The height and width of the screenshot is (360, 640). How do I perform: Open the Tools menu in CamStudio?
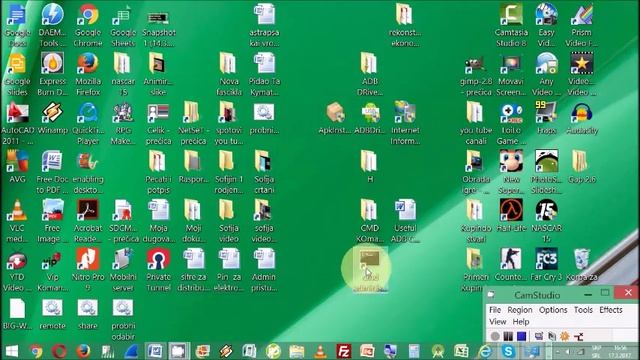coord(583,310)
